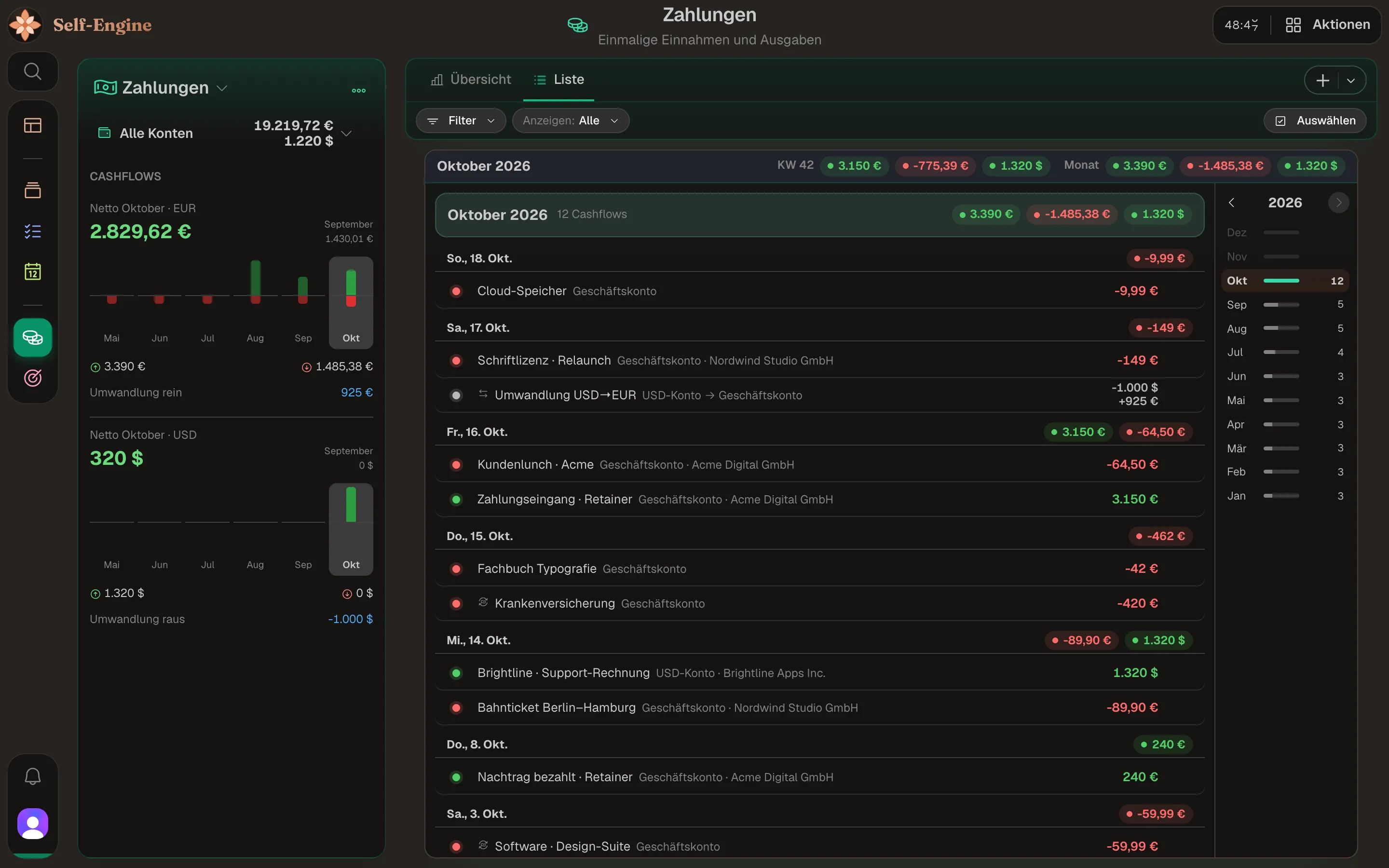The image size is (1389, 868).
Task: Click the grey status dot for Umwandlung USD→EUR
Action: pos(456,395)
